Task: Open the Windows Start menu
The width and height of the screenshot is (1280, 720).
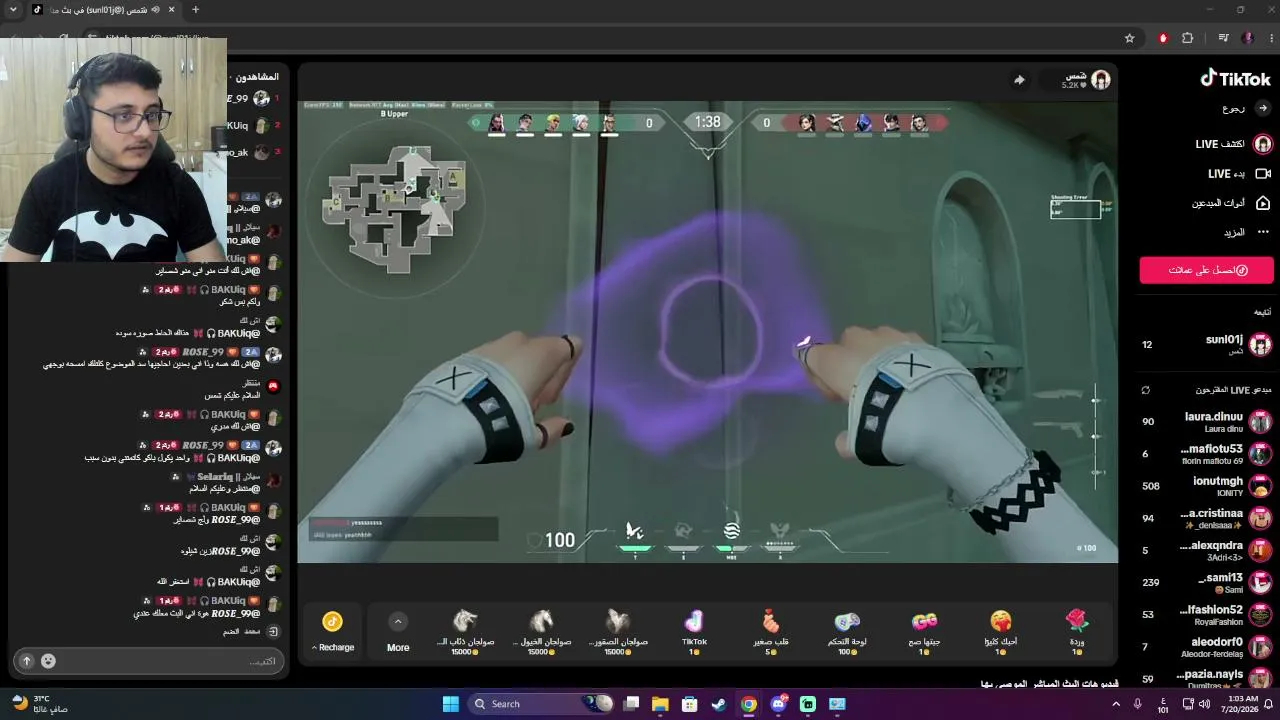Action: coord(450,704)
